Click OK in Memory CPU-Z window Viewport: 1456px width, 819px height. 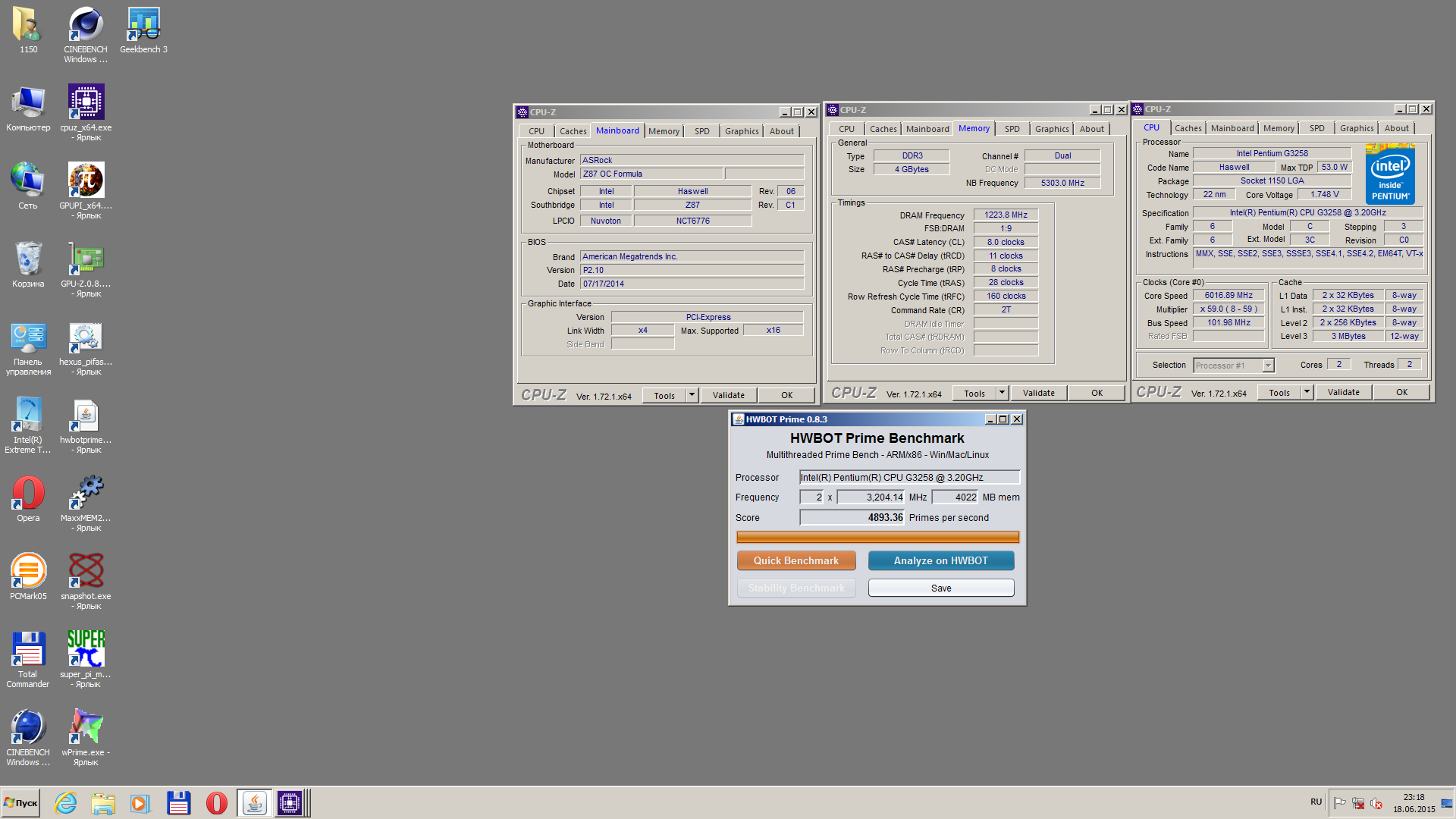[1097, 393]
